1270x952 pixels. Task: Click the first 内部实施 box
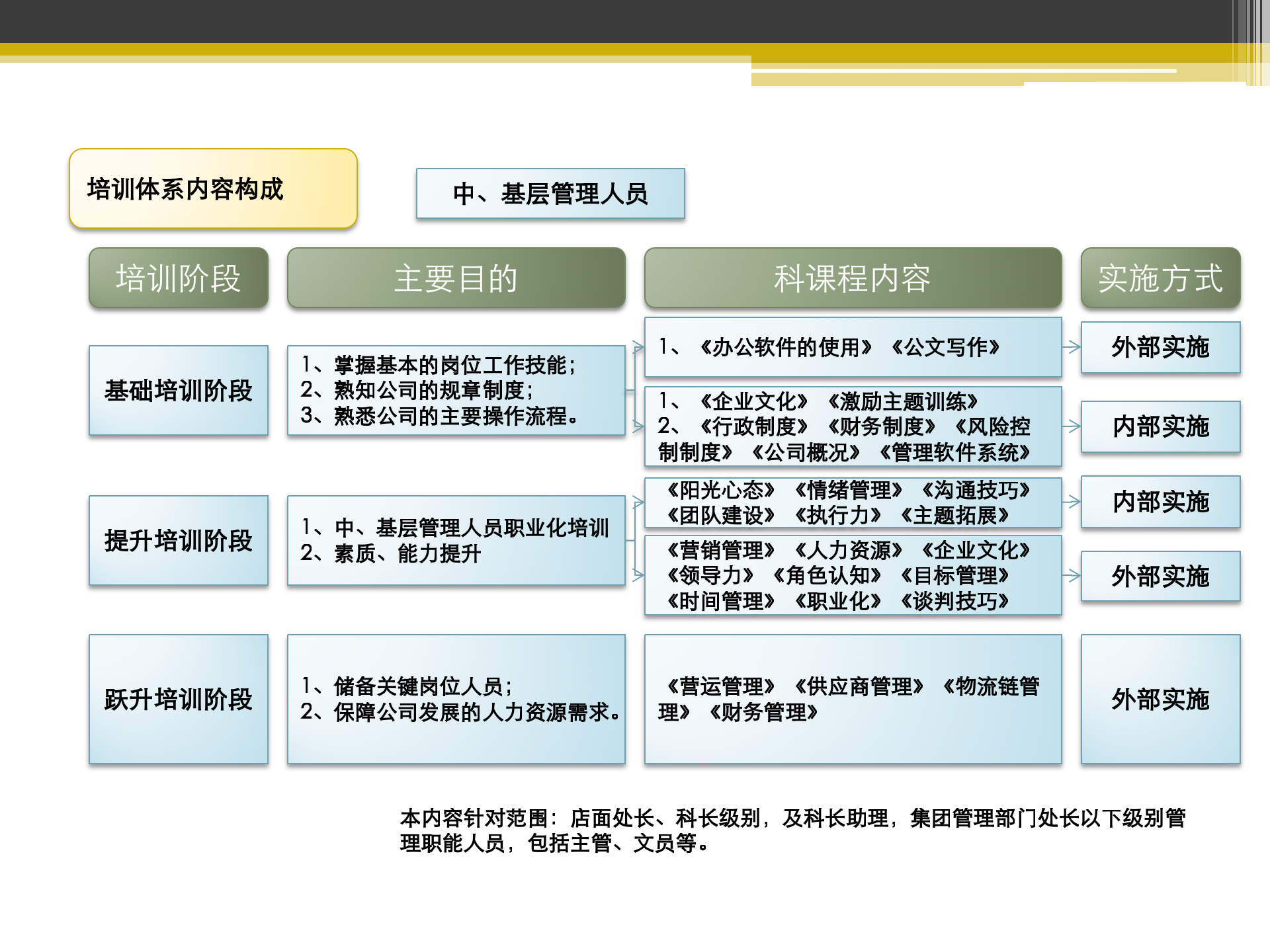1161,427
